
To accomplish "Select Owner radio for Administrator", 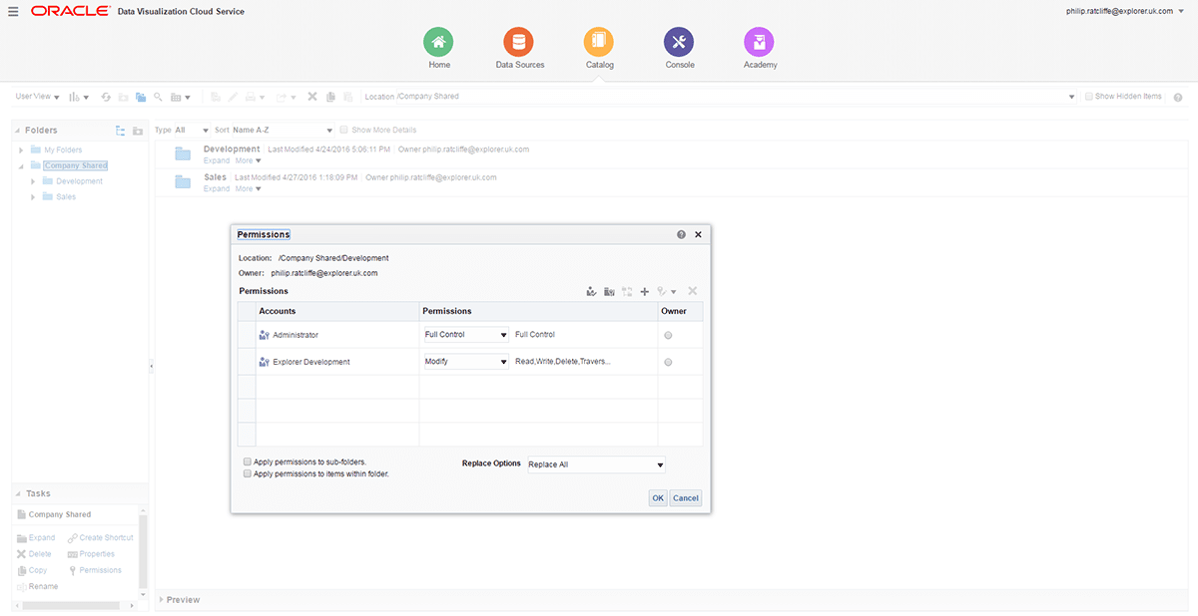I will 669,335.
